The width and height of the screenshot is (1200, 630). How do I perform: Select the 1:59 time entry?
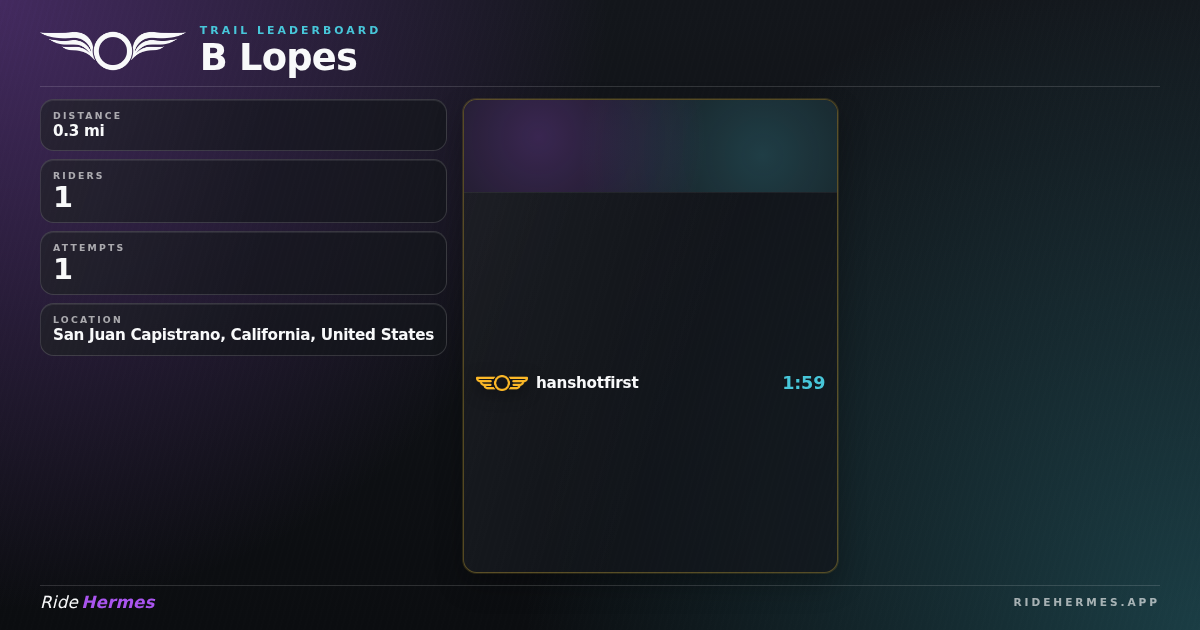(x=804, y=383)
